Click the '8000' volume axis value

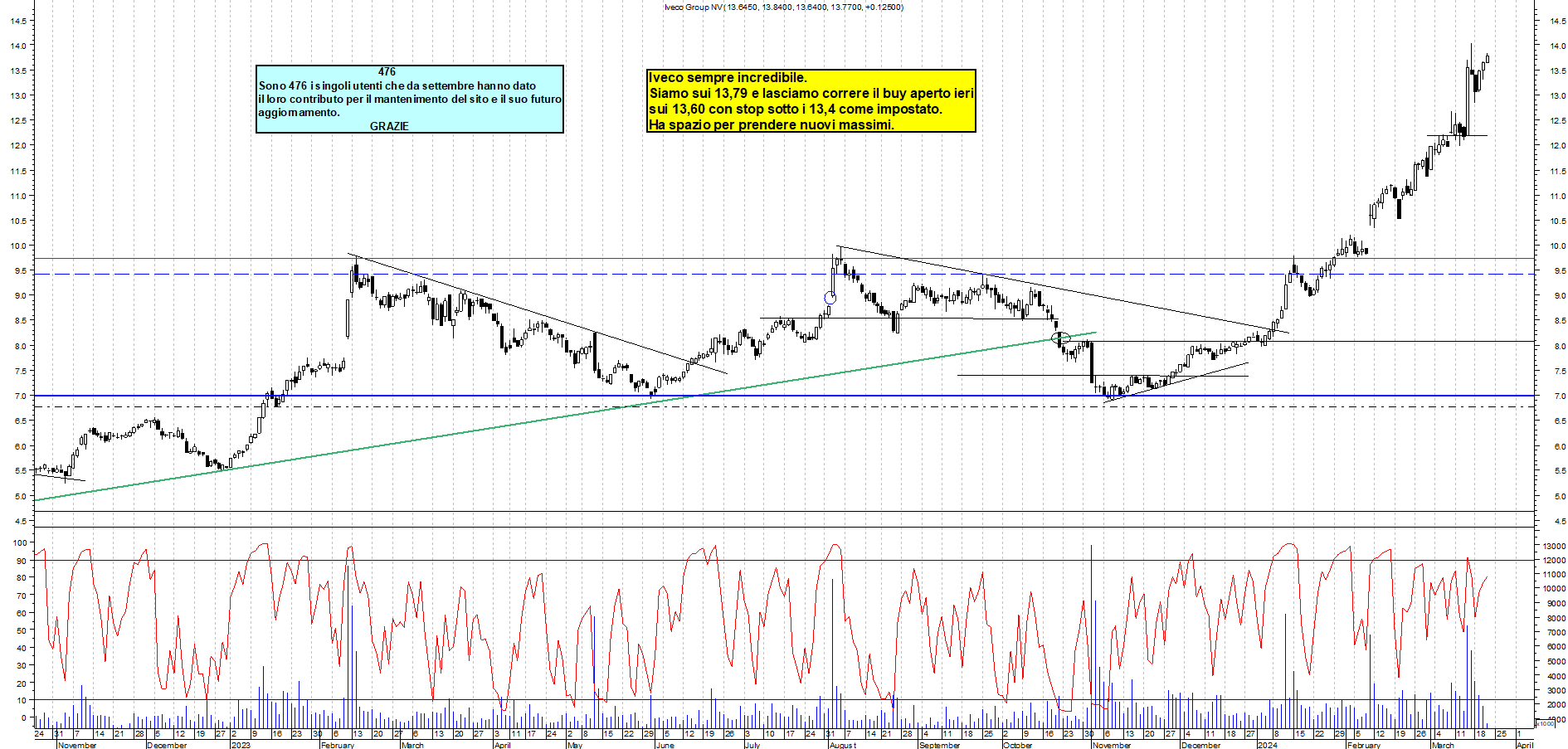click(x=1556, y=619)
